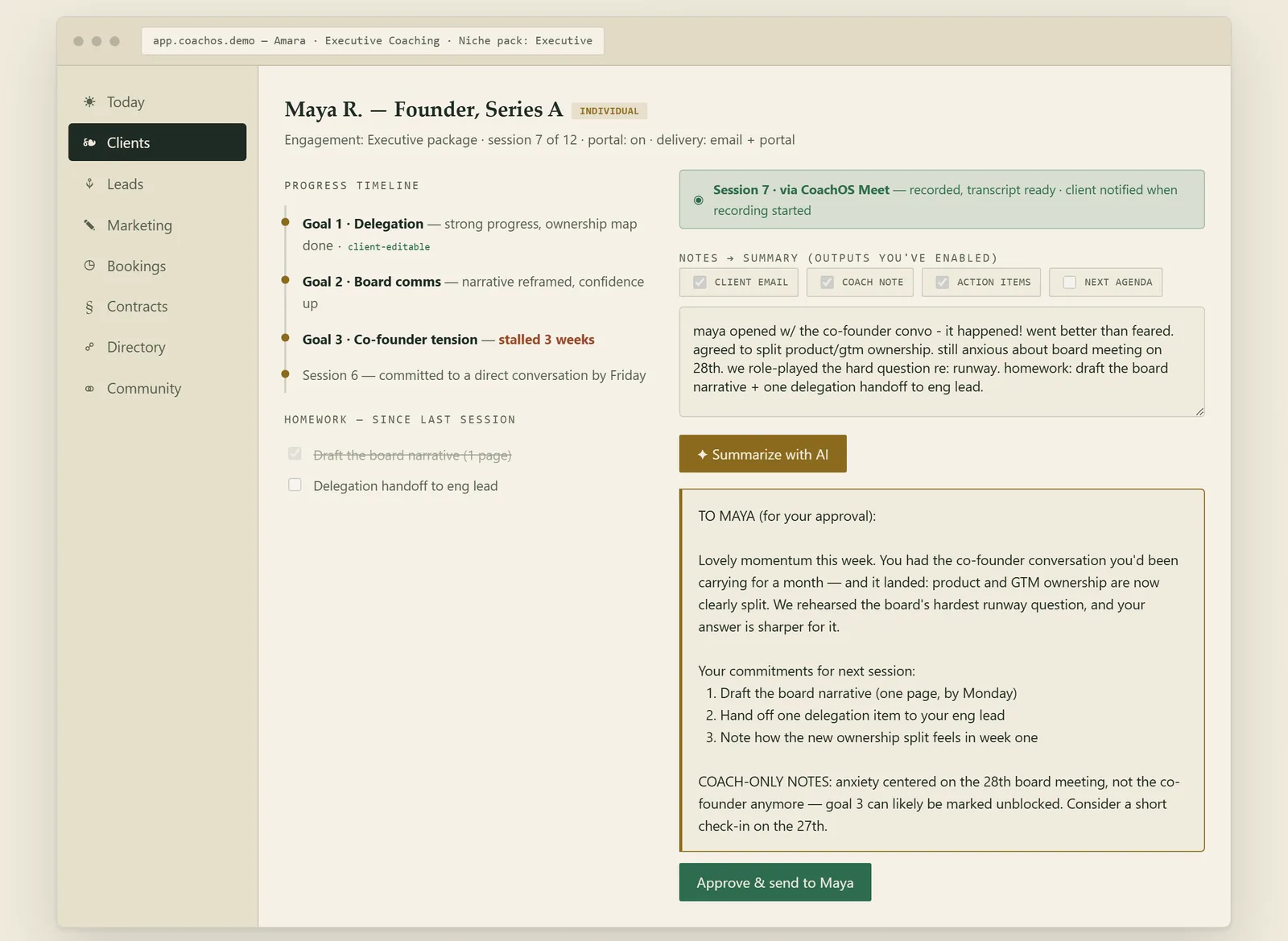Click the 'TO MAYA (for your approval)' heading
Viewport: 1288px width, 941px height.
pos(786,516)
